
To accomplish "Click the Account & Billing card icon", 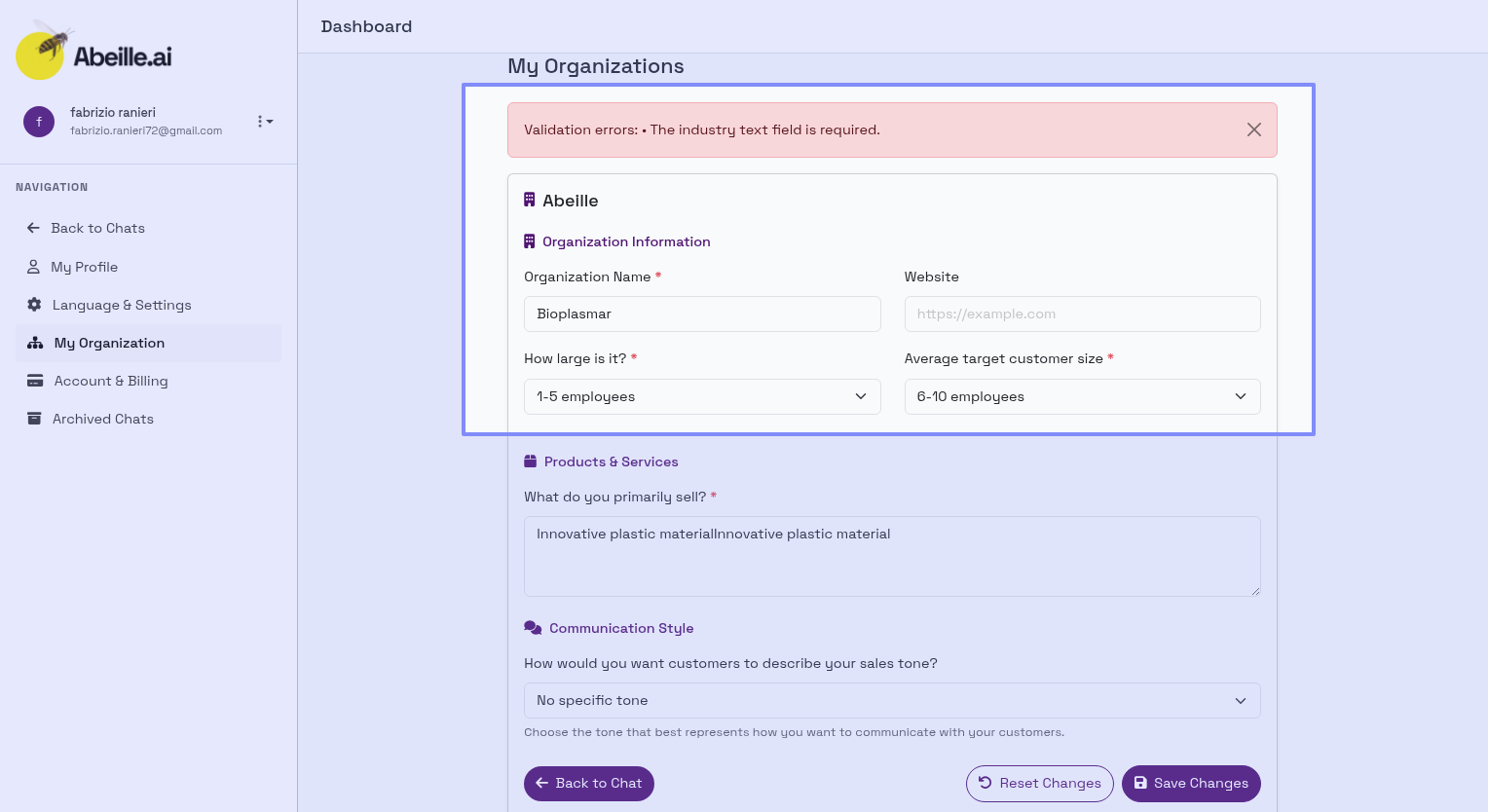I will pos(35,381).
